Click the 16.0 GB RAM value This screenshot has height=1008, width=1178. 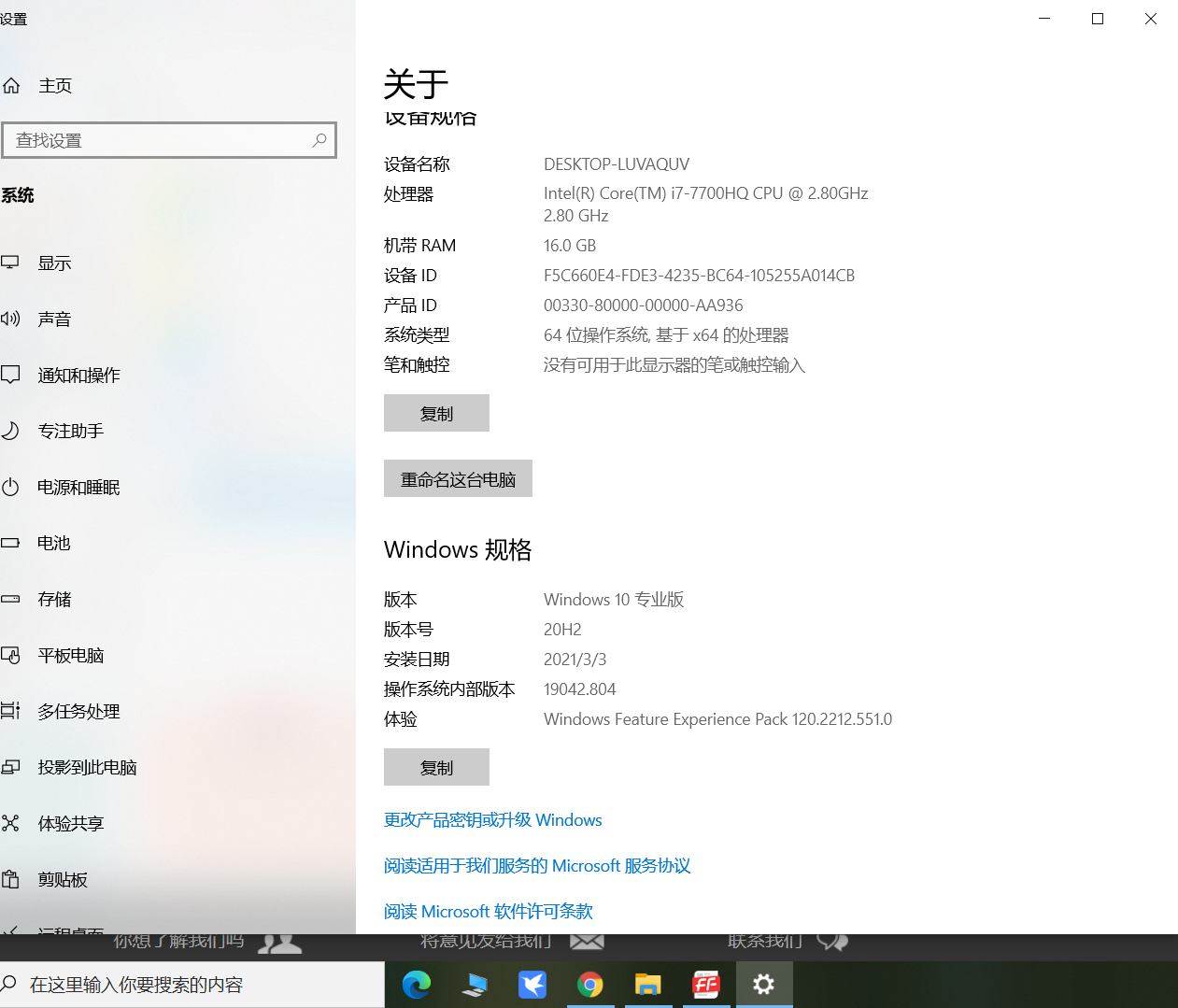coord(570,246)
